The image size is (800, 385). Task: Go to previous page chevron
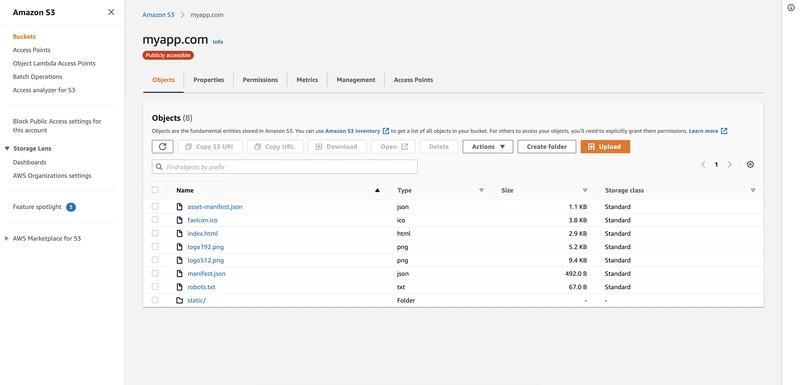pos(703,165)
